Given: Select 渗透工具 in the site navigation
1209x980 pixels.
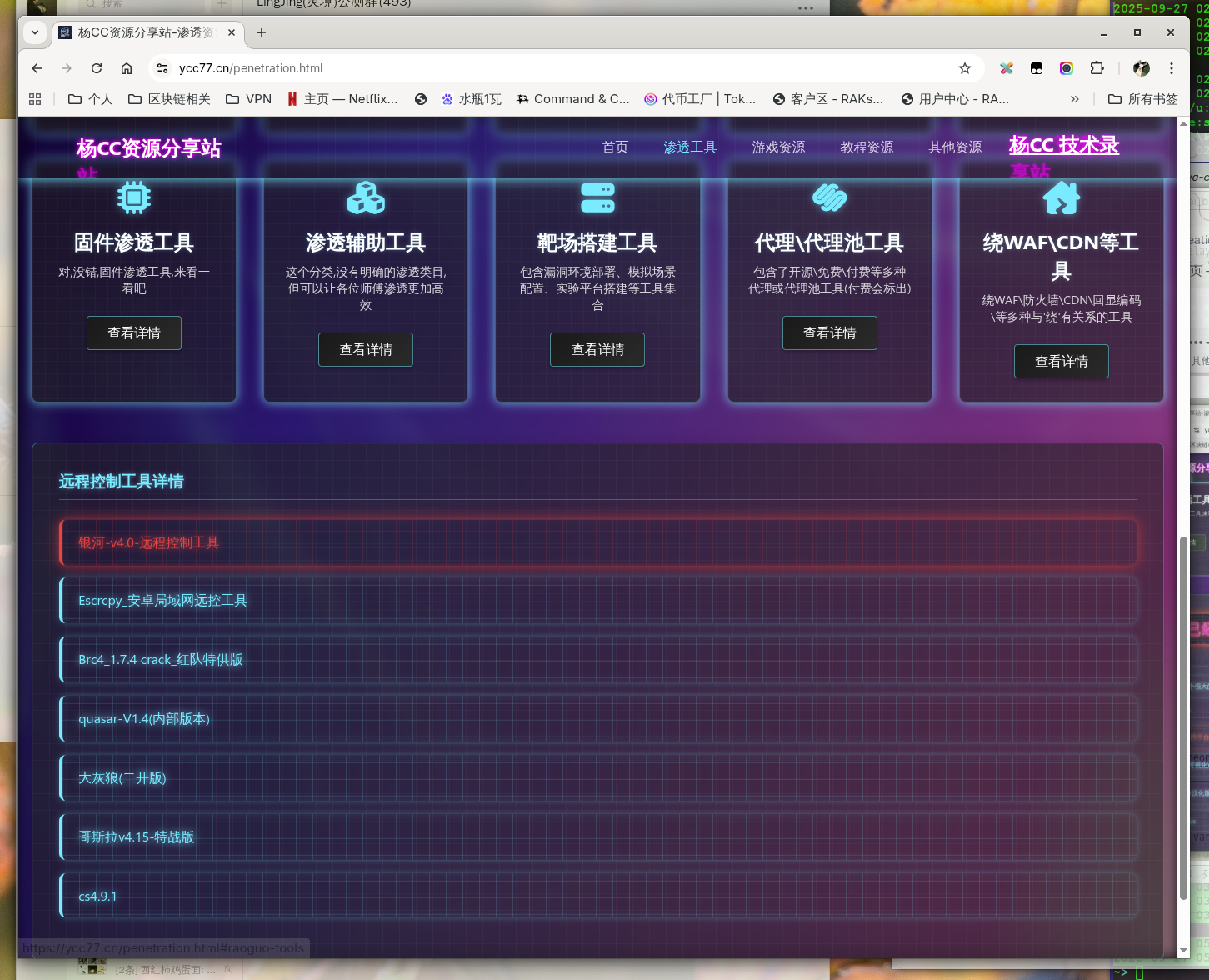Looking at the screenshot, I should (x=690, y=147).
